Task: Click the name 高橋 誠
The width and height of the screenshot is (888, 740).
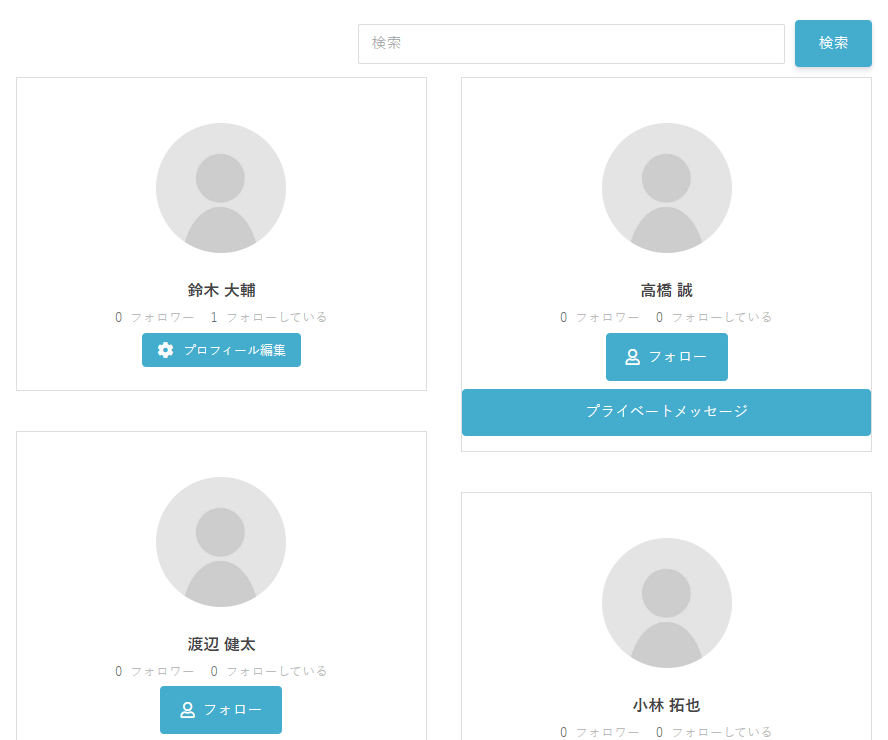Action: pos(667,290)
